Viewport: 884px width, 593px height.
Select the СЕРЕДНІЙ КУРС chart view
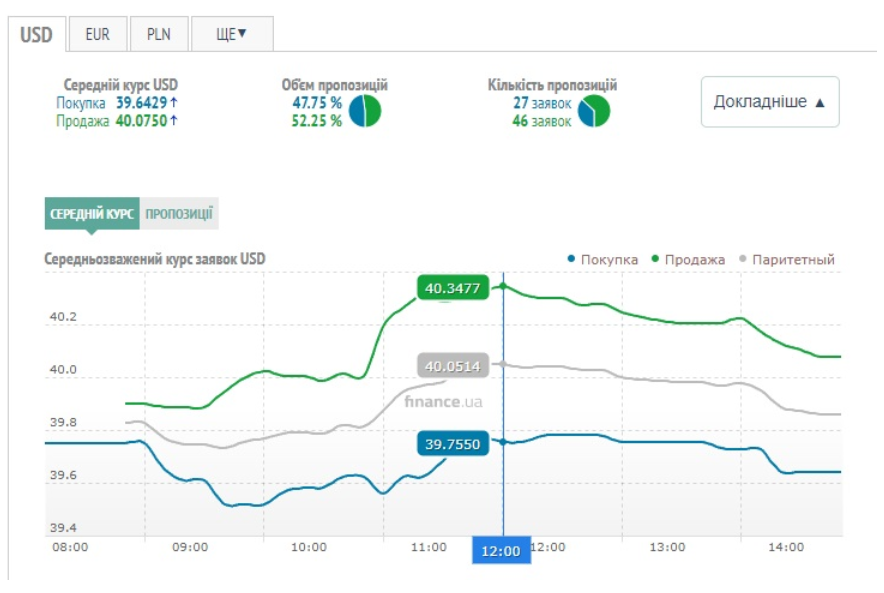click(x=92, y=214)
